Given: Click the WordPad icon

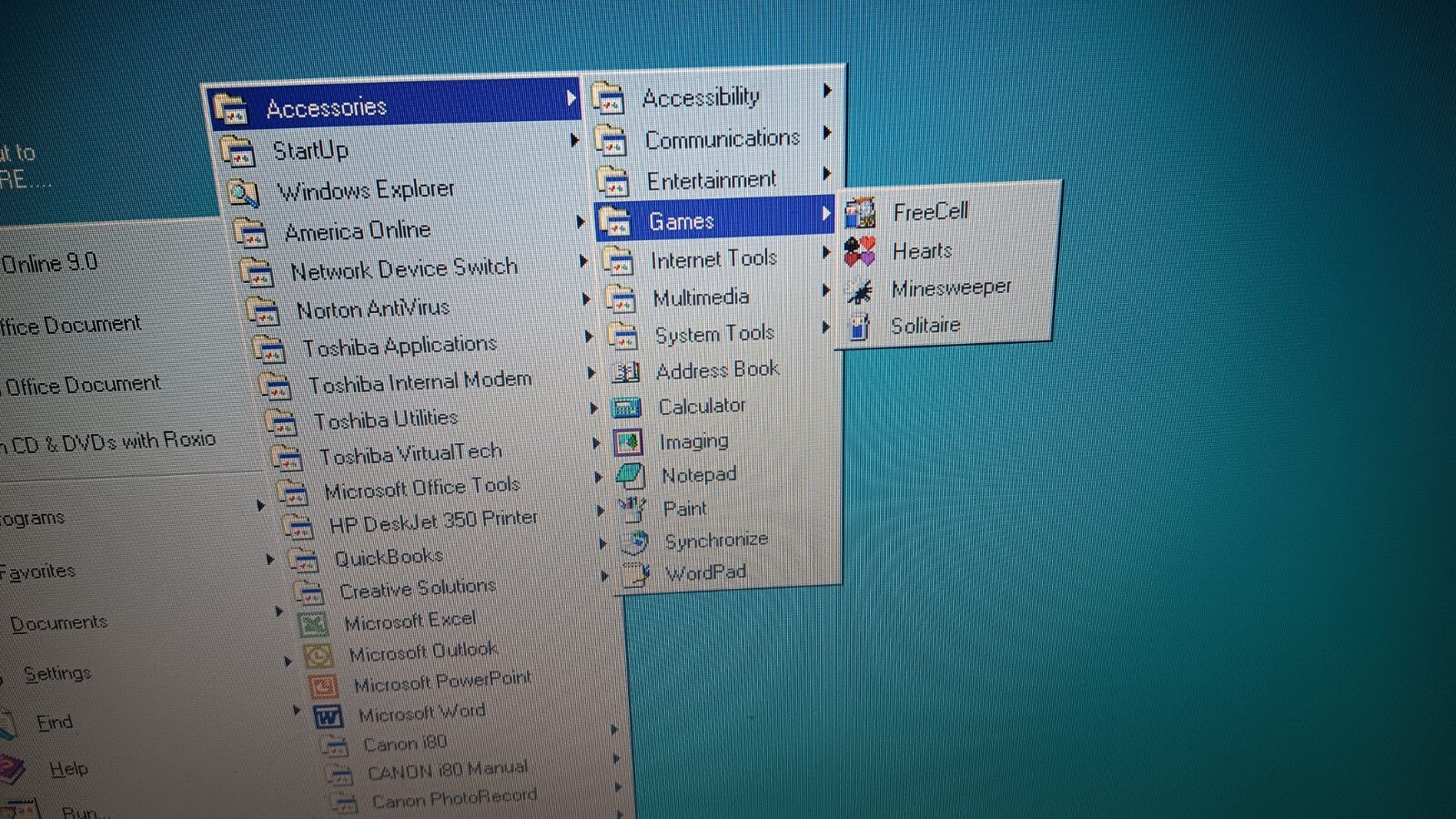Looking at the screenshot, I should click(637, 574).
